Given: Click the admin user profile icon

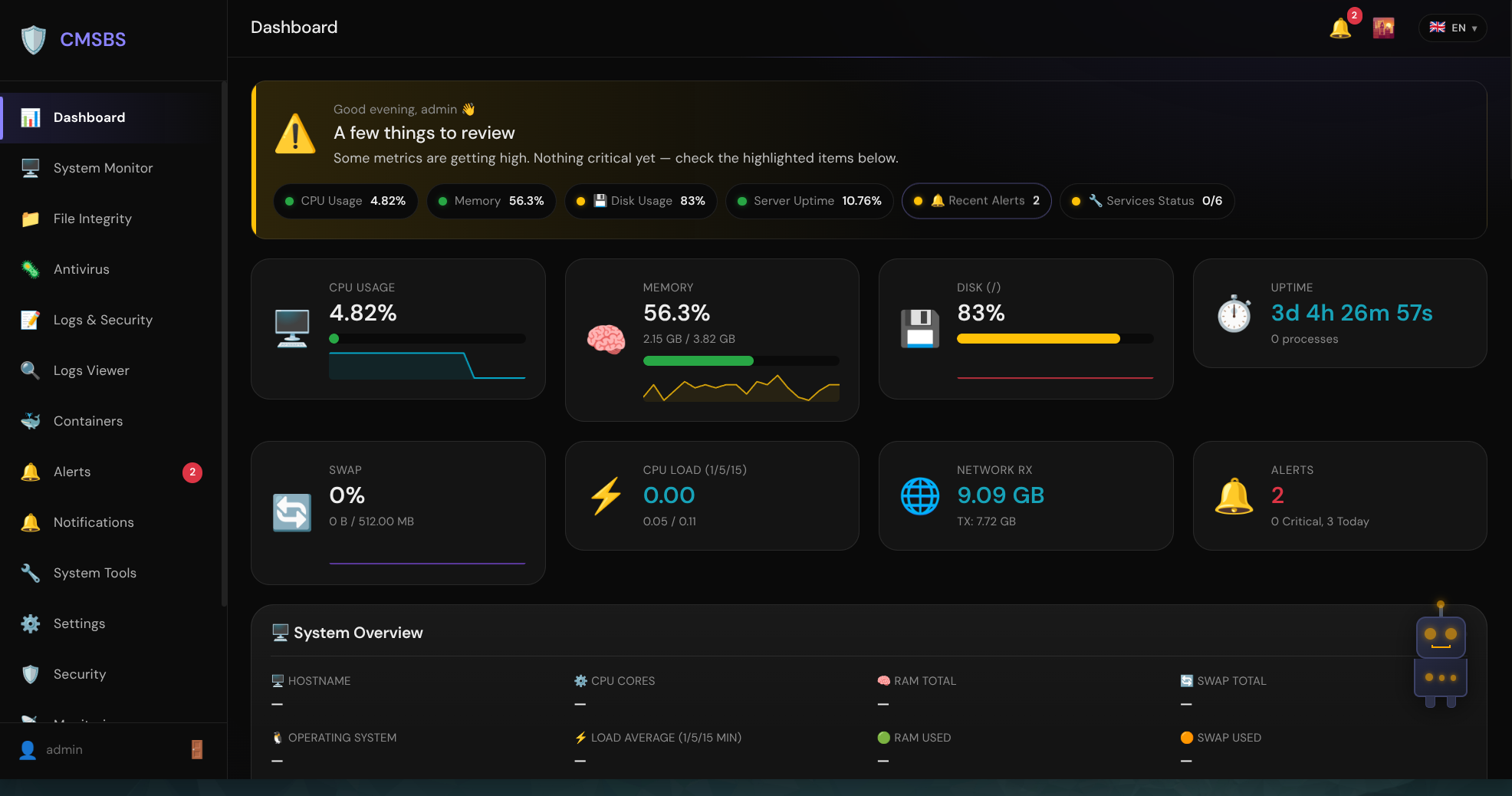Looking at the screenshot, I should coord(28,750).
